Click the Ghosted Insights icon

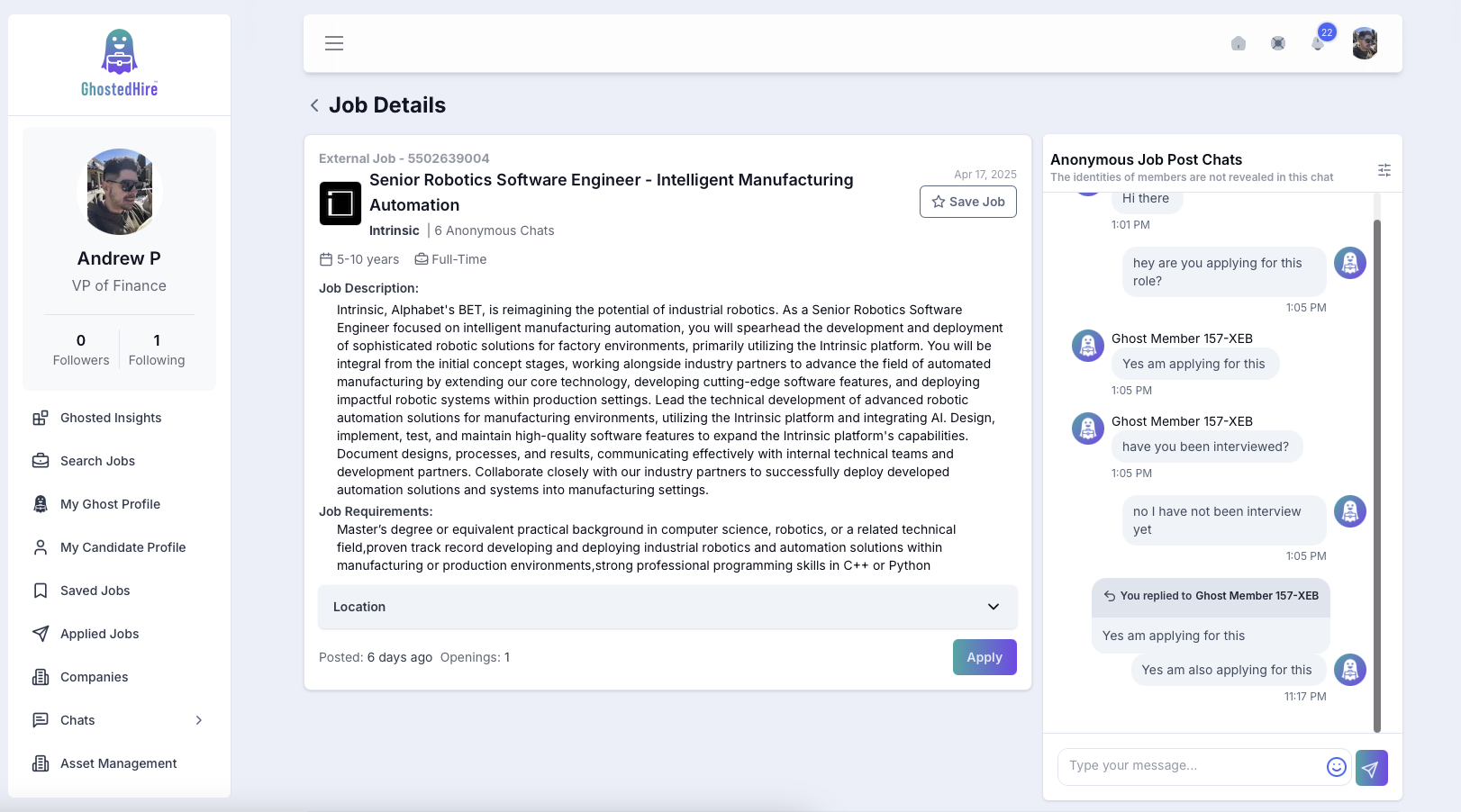click(41, 418)
